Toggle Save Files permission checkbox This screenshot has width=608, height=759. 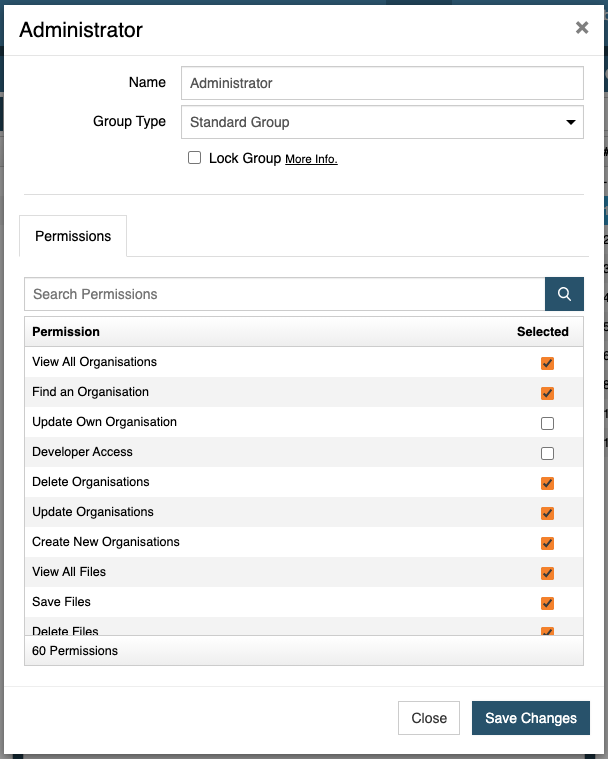[547, 603]
